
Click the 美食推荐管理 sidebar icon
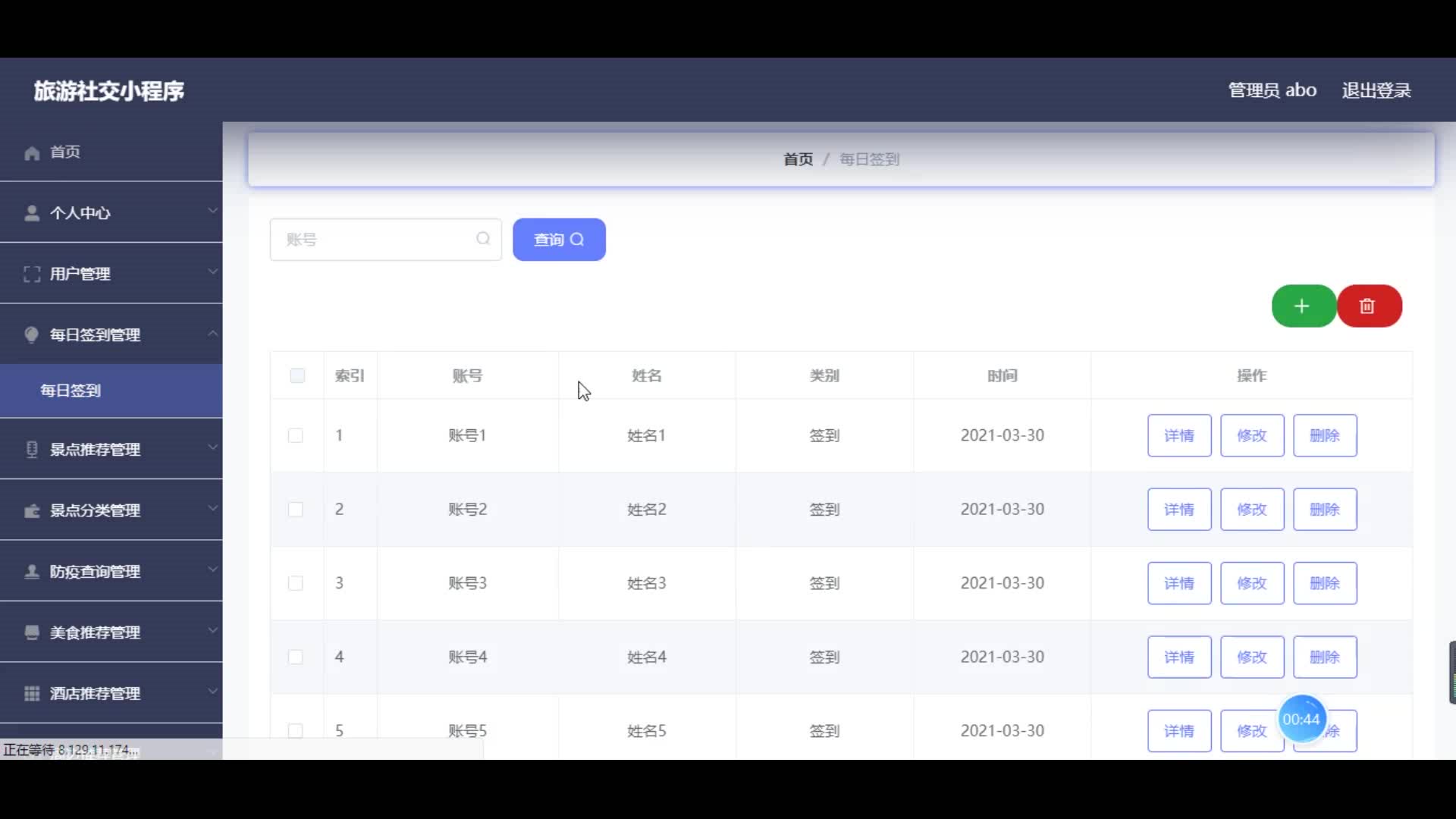[32, 633]
